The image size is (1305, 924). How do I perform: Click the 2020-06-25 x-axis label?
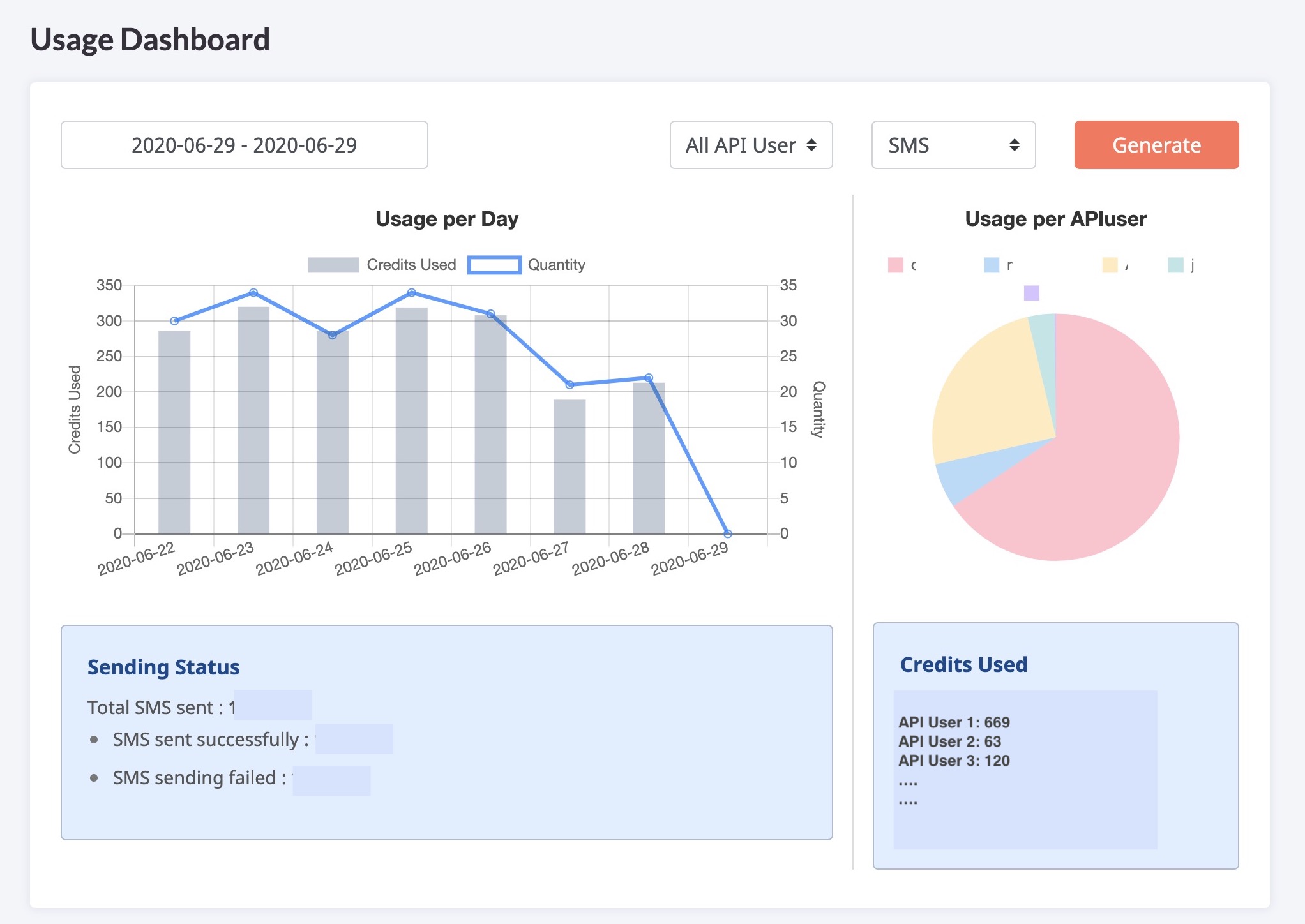pos(373,558)
